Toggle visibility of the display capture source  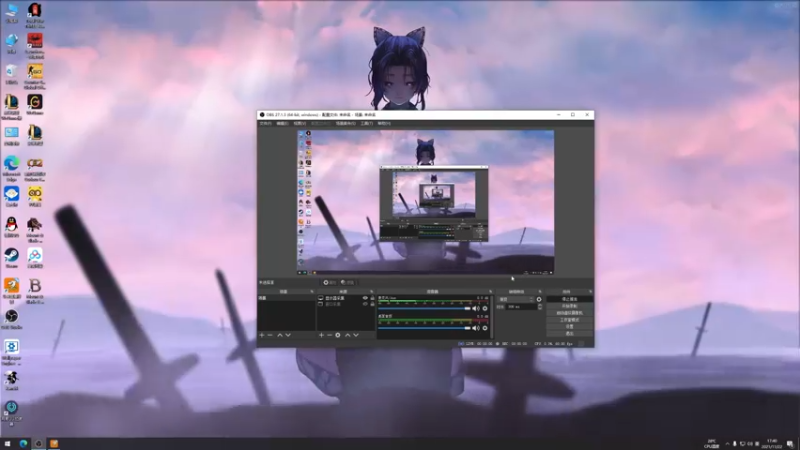point(365,297)
